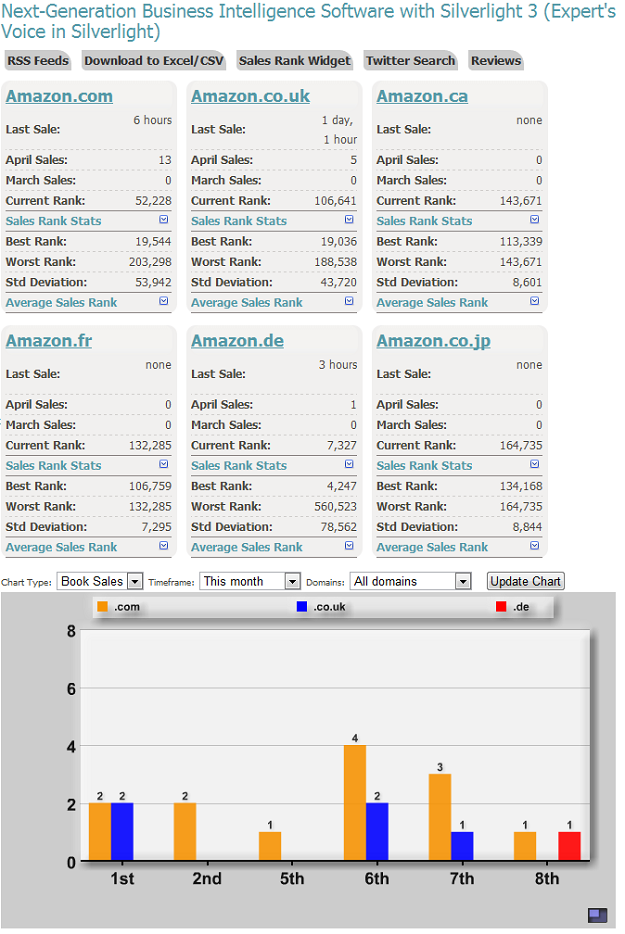Collapse Sales Rank Stats arrow for Amazon.de
Viewport: 625px width, 934px height.
pyautogui.click(x=349, y=465)
